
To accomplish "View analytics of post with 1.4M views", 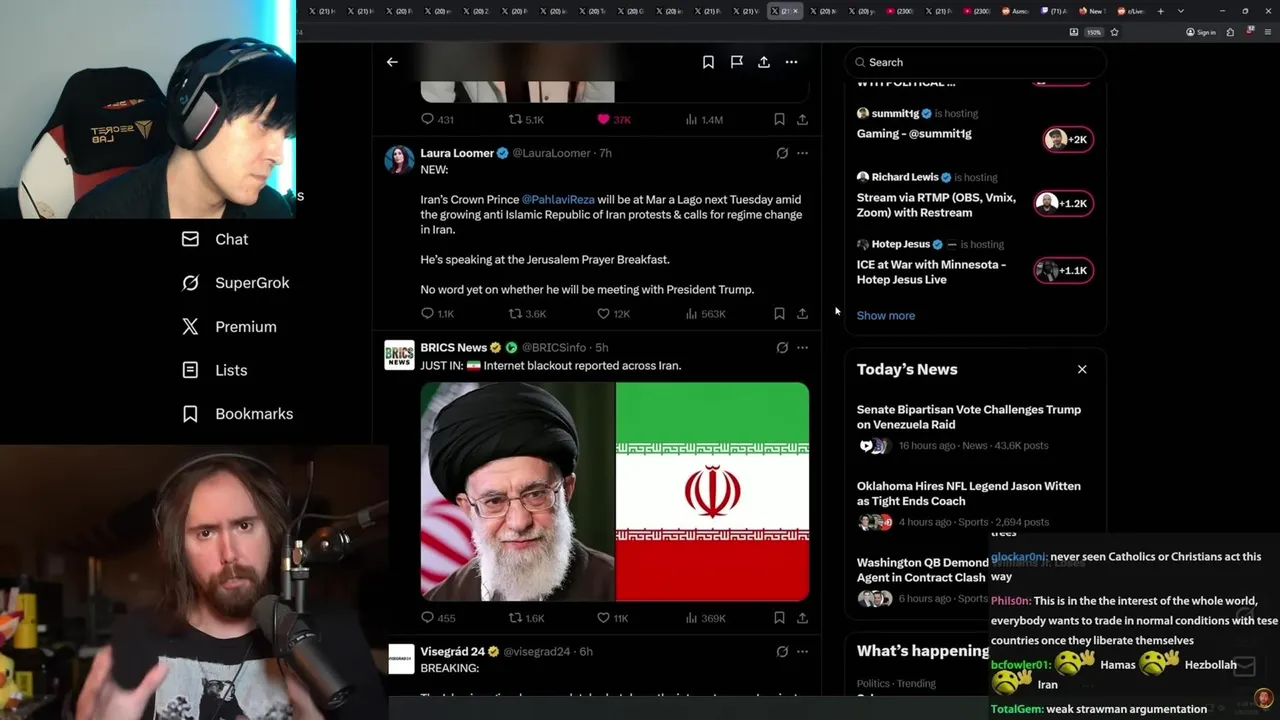I will (x=703, y=119).
